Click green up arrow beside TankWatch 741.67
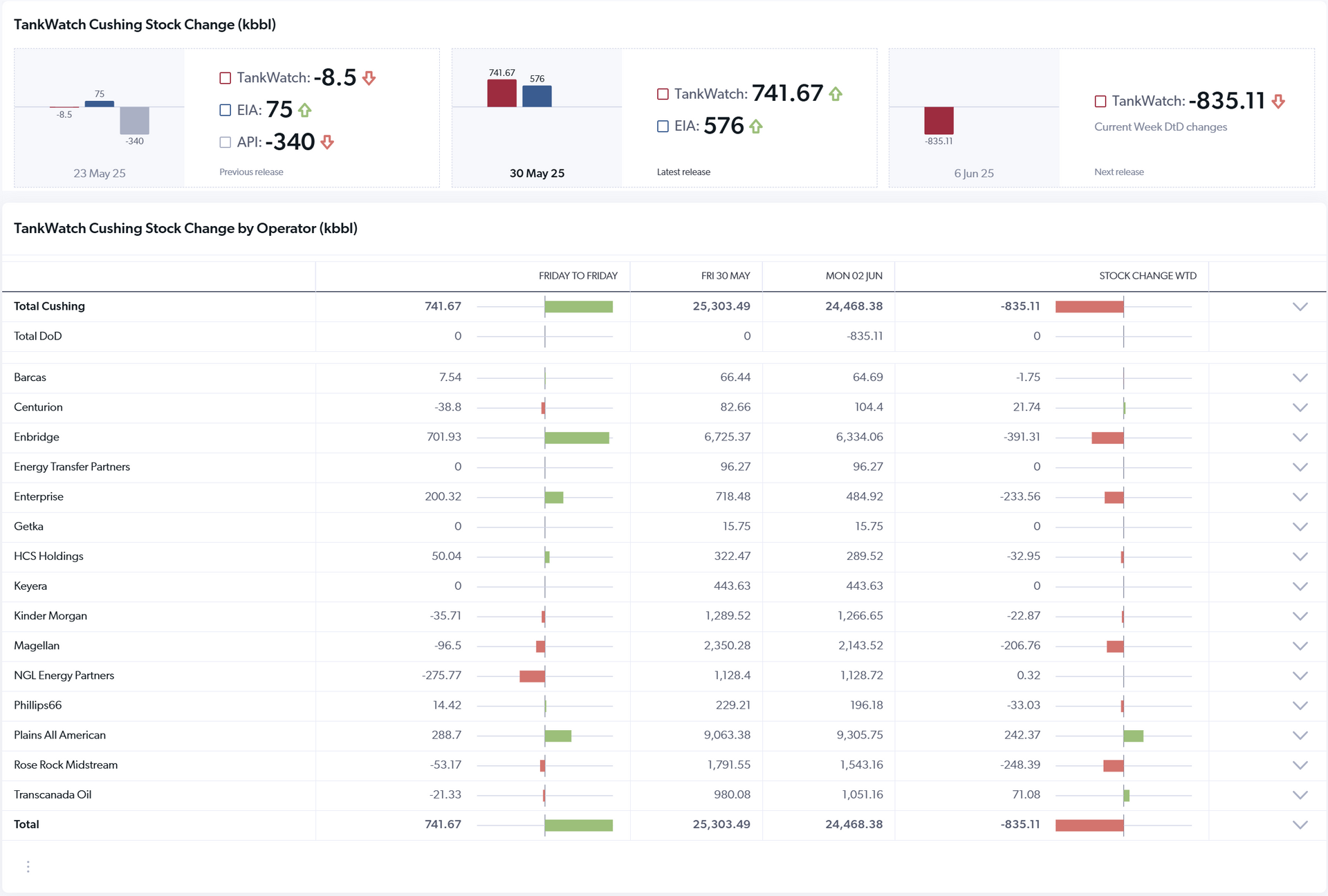1328x896 pixels. click(x=836, y=94)
